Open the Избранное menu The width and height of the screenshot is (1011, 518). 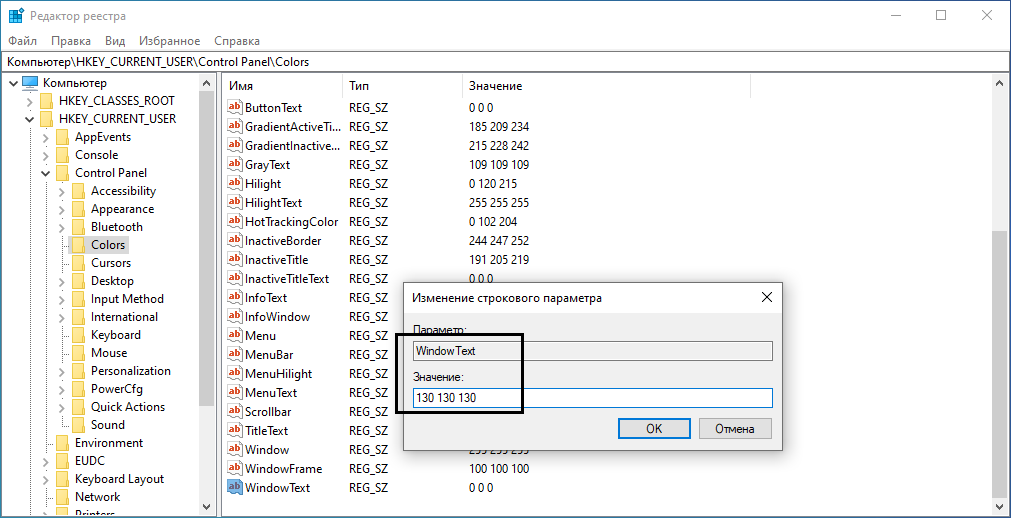pyautogui.click(x=170, y=41)
